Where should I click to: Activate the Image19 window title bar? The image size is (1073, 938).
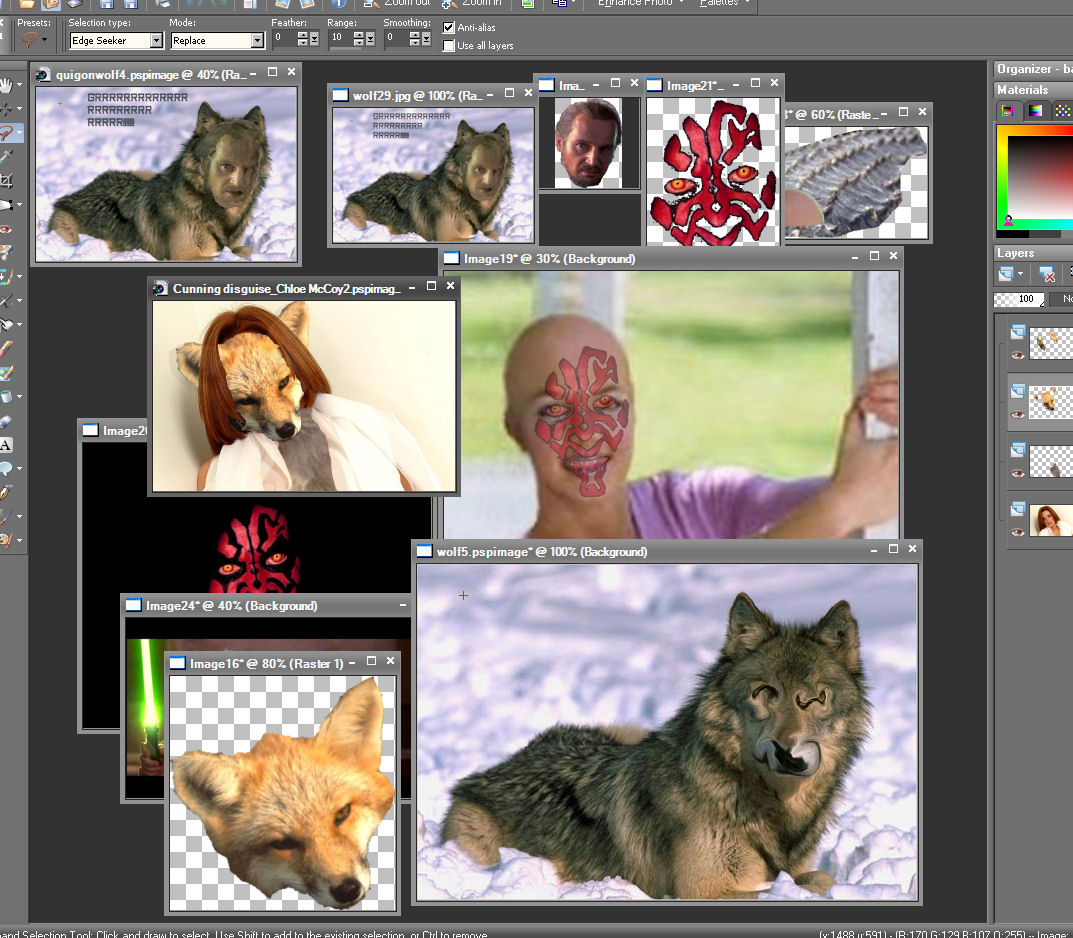[671, 258]
